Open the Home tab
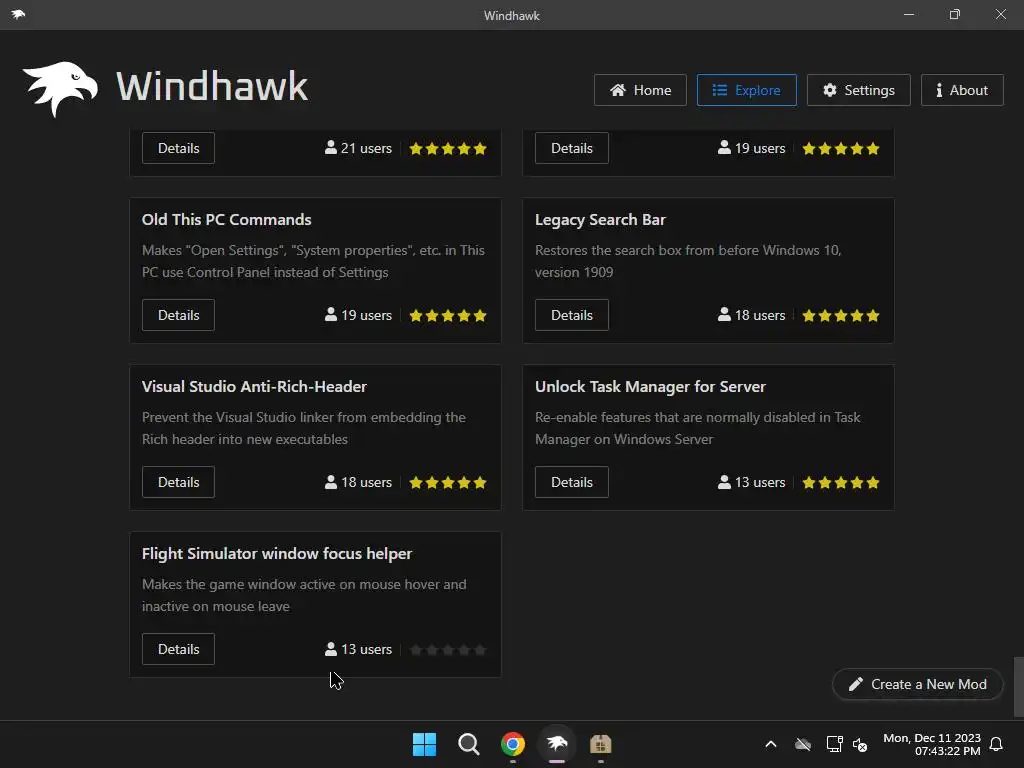1024x768 pixels. (x=640, y=90)
